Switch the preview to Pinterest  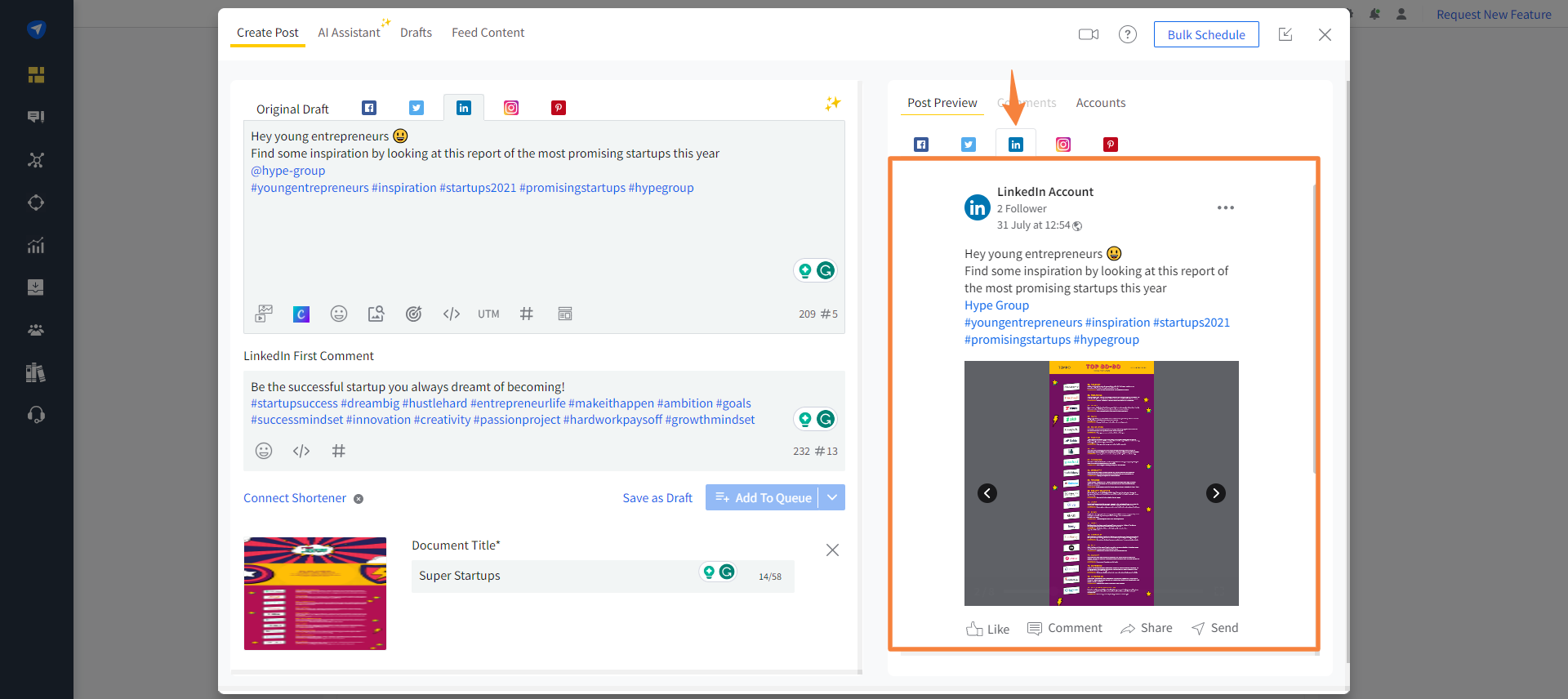(x=1111, y=145)
